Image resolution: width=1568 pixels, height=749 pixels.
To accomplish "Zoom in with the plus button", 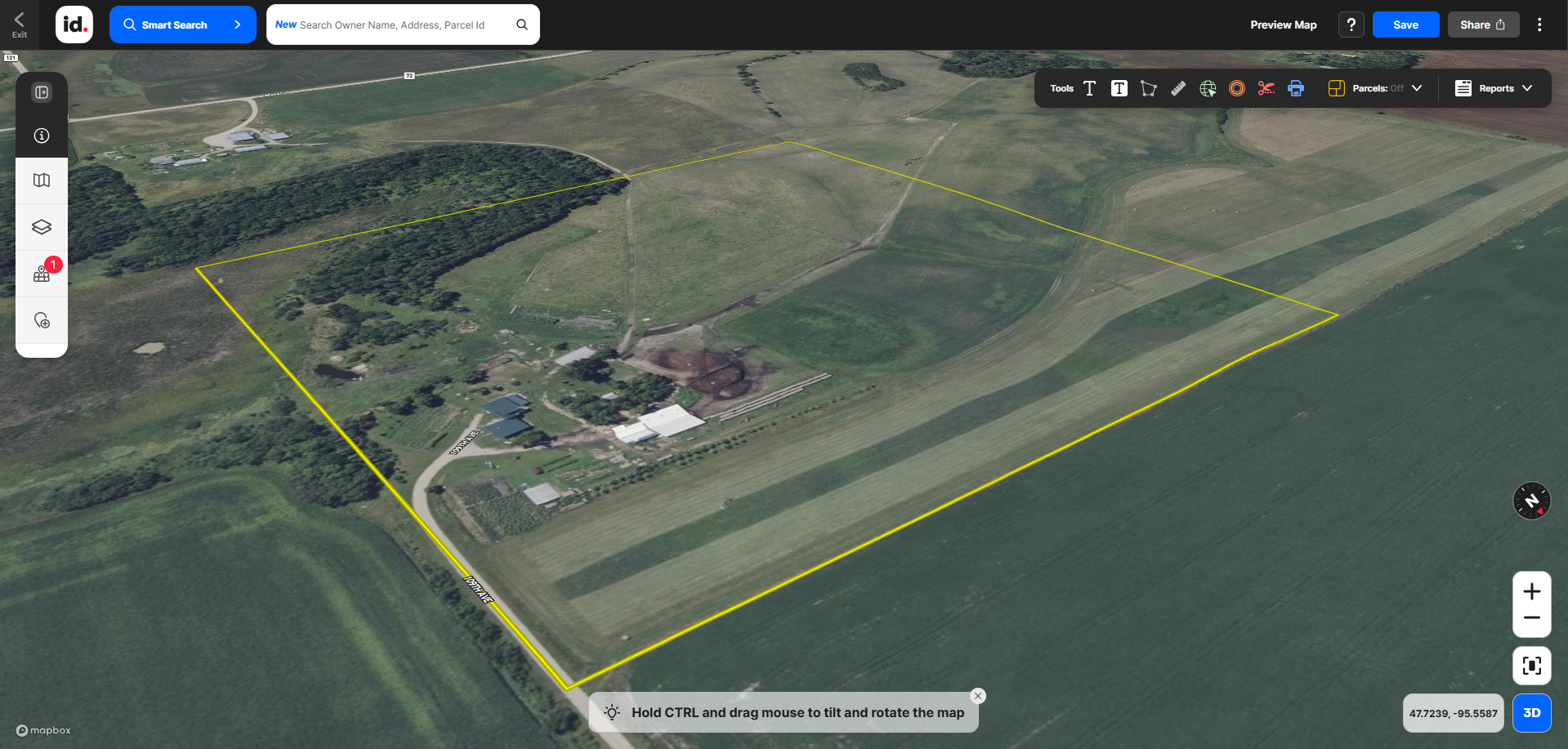I will click(1531, 591).
